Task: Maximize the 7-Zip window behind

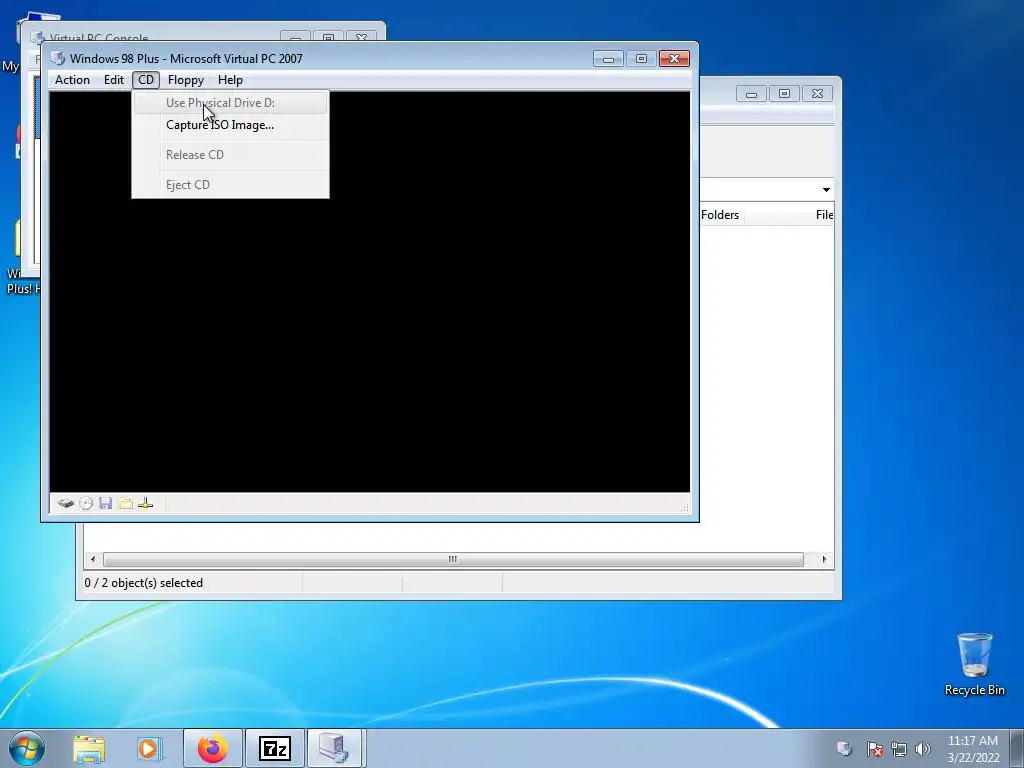Action: click(784, 94)
